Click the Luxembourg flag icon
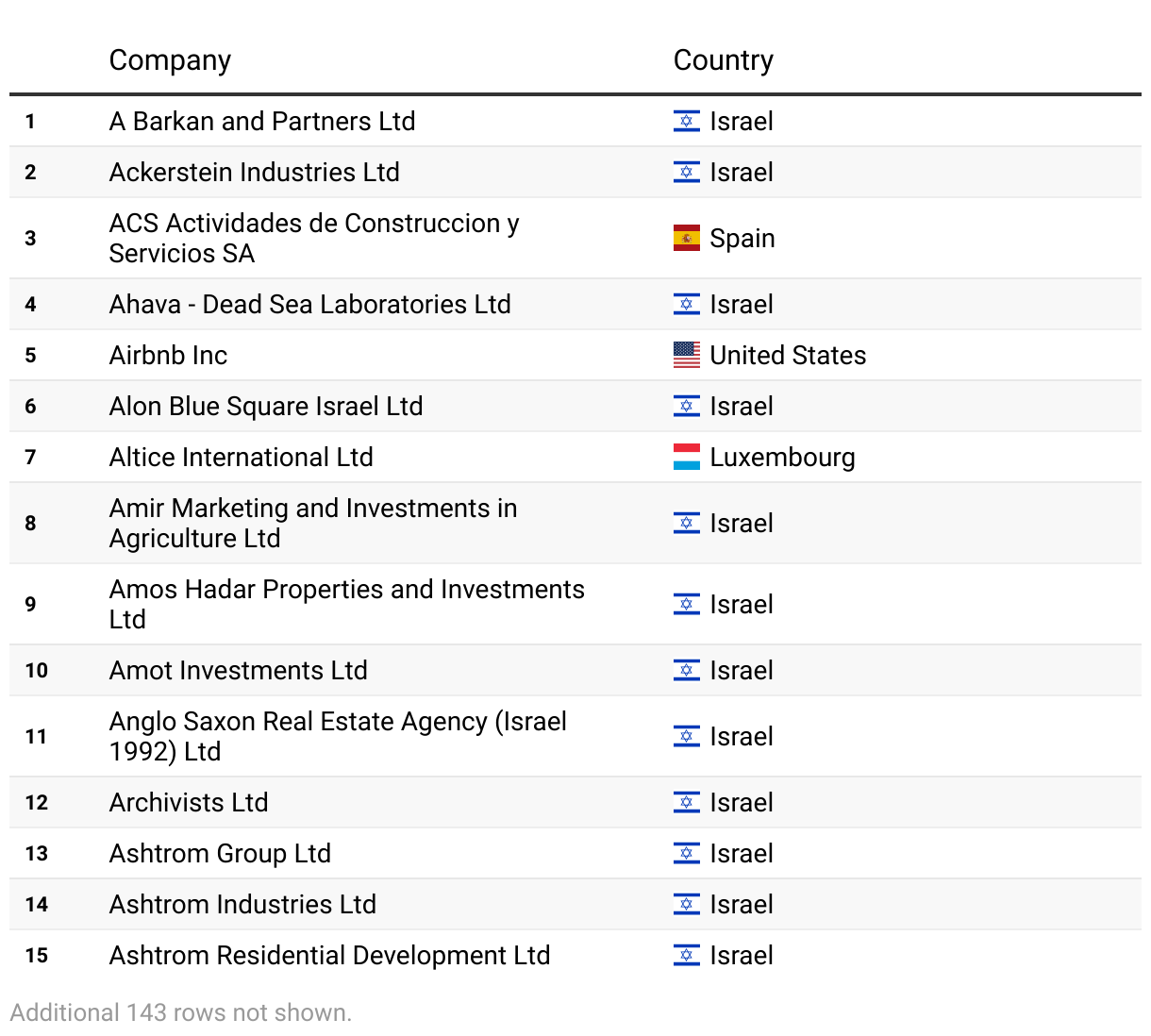This screenshot has width=1151, height=1036. [x=686, y=457]
